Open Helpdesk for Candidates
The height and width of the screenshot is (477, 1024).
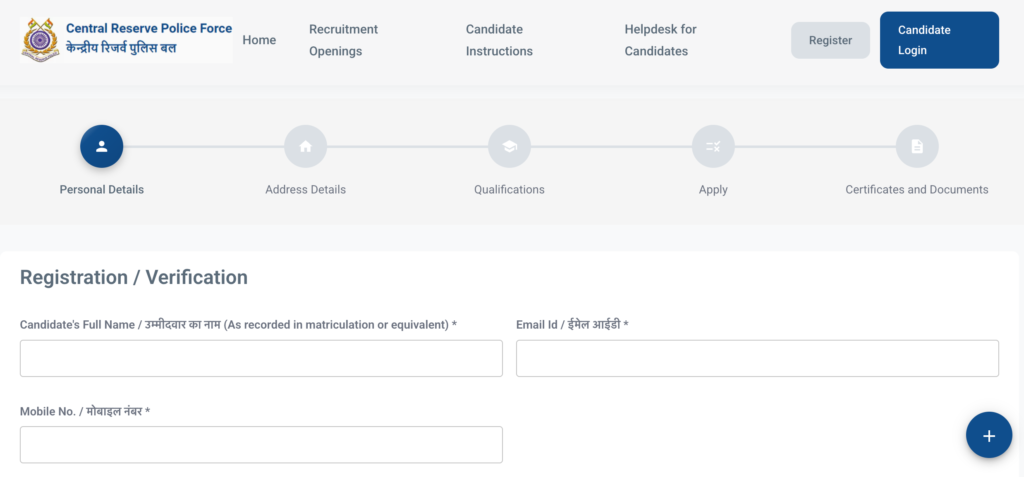pos(660,40)
